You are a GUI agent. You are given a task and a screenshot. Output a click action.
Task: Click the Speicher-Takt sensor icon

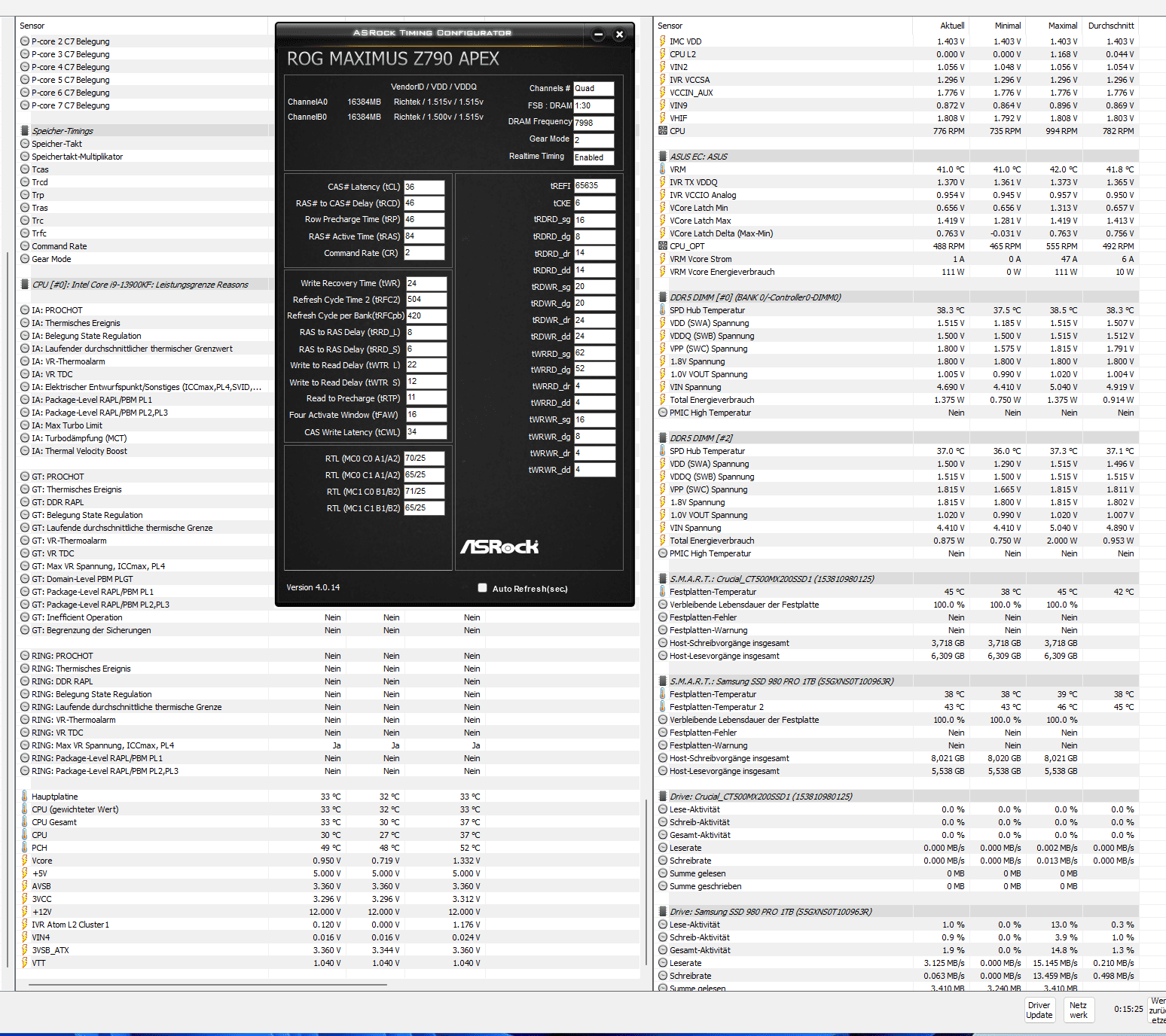pyautogui.click(x=25, y=144)
